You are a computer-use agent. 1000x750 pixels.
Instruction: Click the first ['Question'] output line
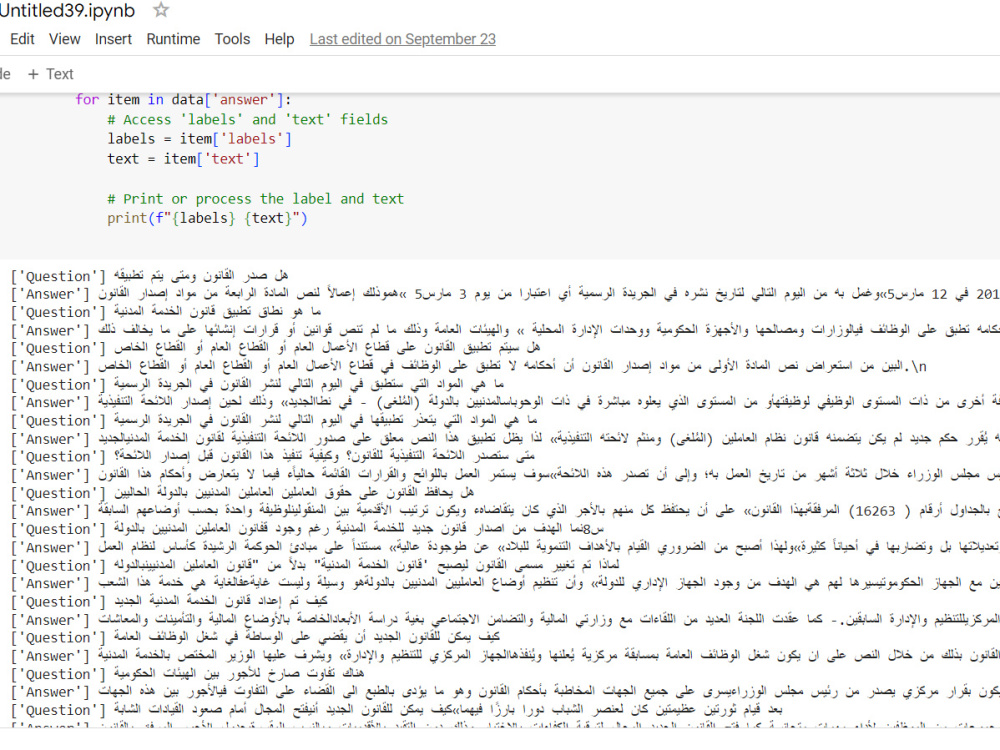149,276
